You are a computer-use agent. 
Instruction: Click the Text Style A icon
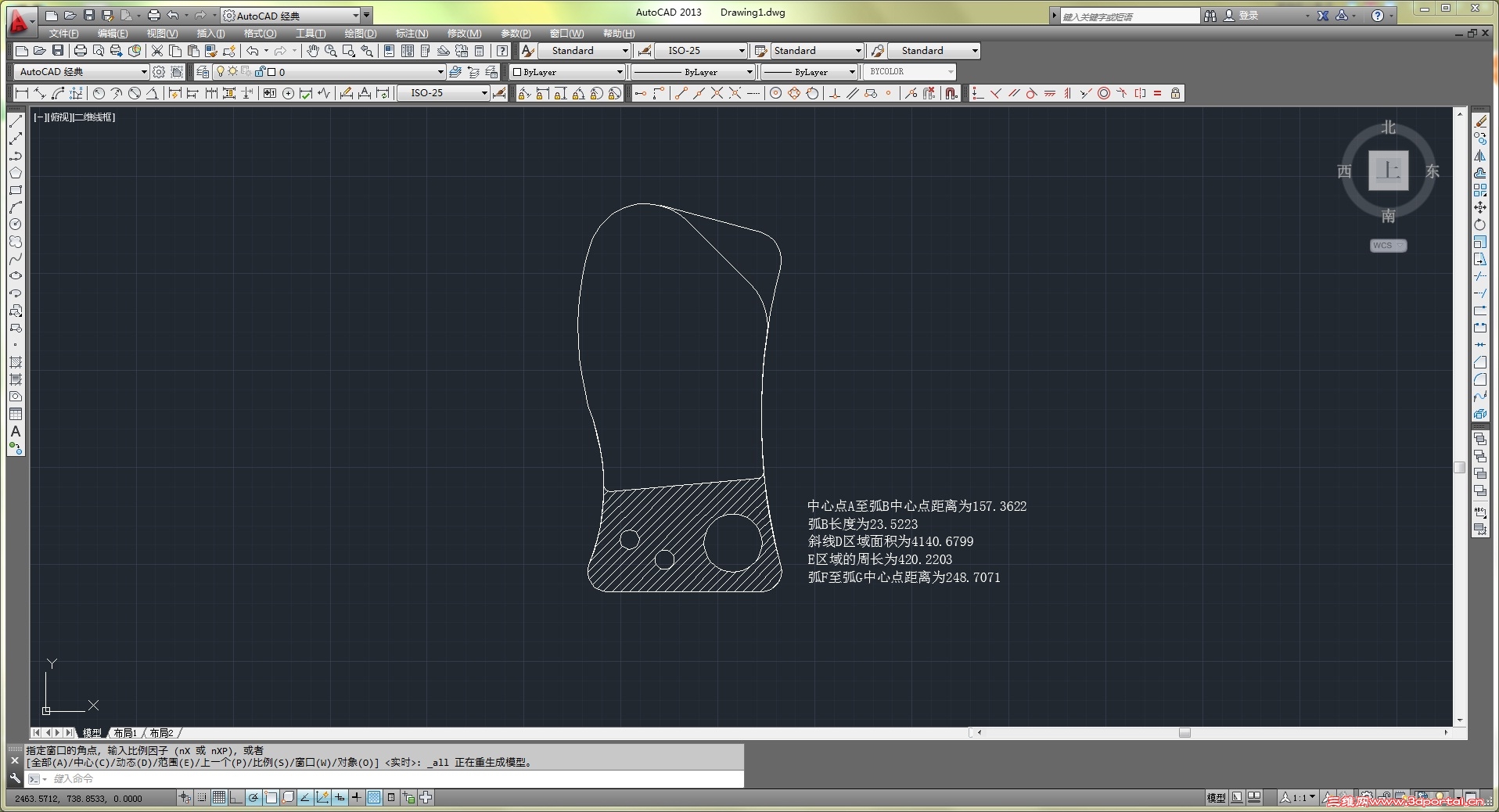click(x=528, y=51)
